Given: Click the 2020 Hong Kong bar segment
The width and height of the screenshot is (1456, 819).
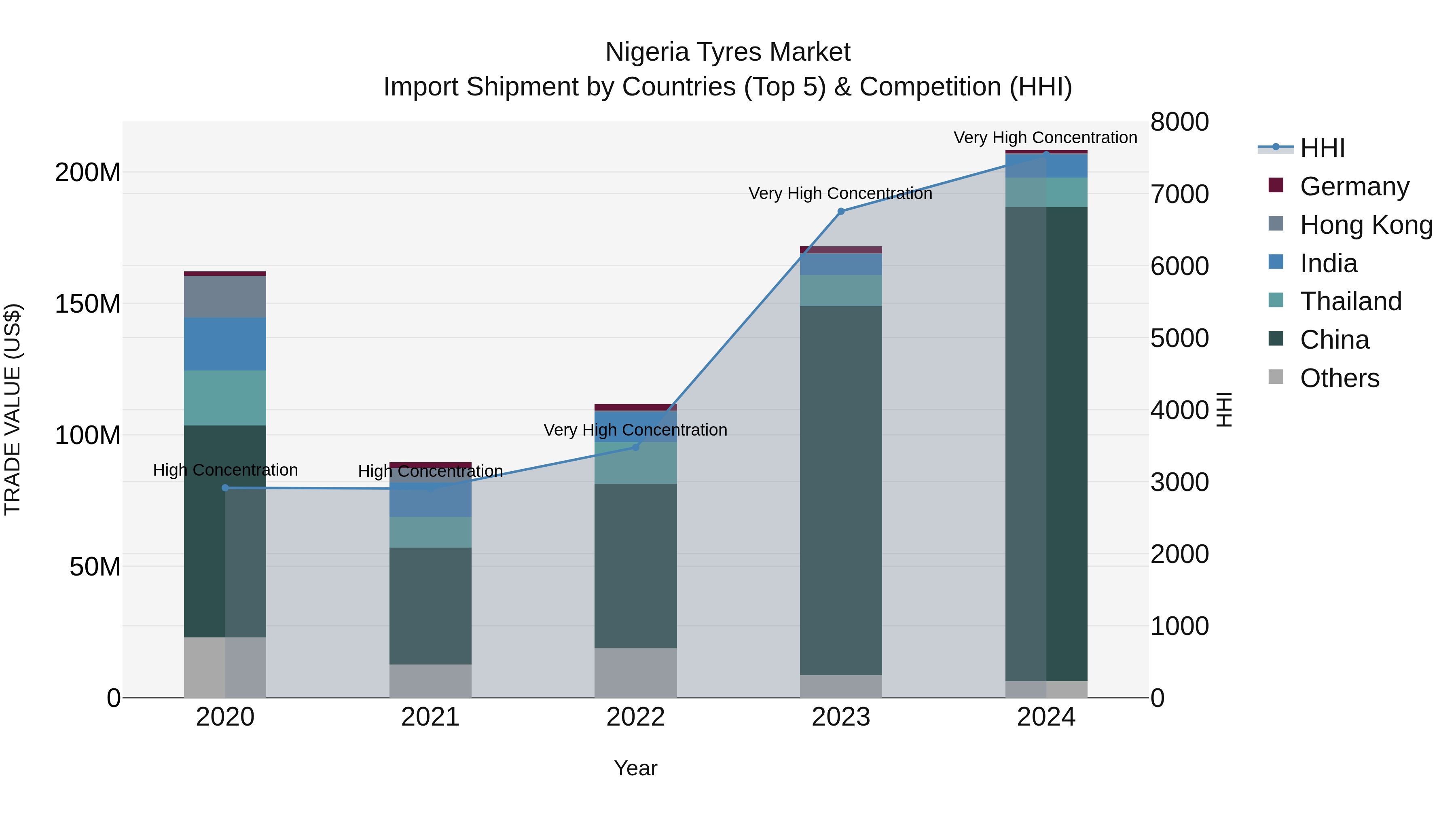Looking at the screenshot, I should [225, 297].
